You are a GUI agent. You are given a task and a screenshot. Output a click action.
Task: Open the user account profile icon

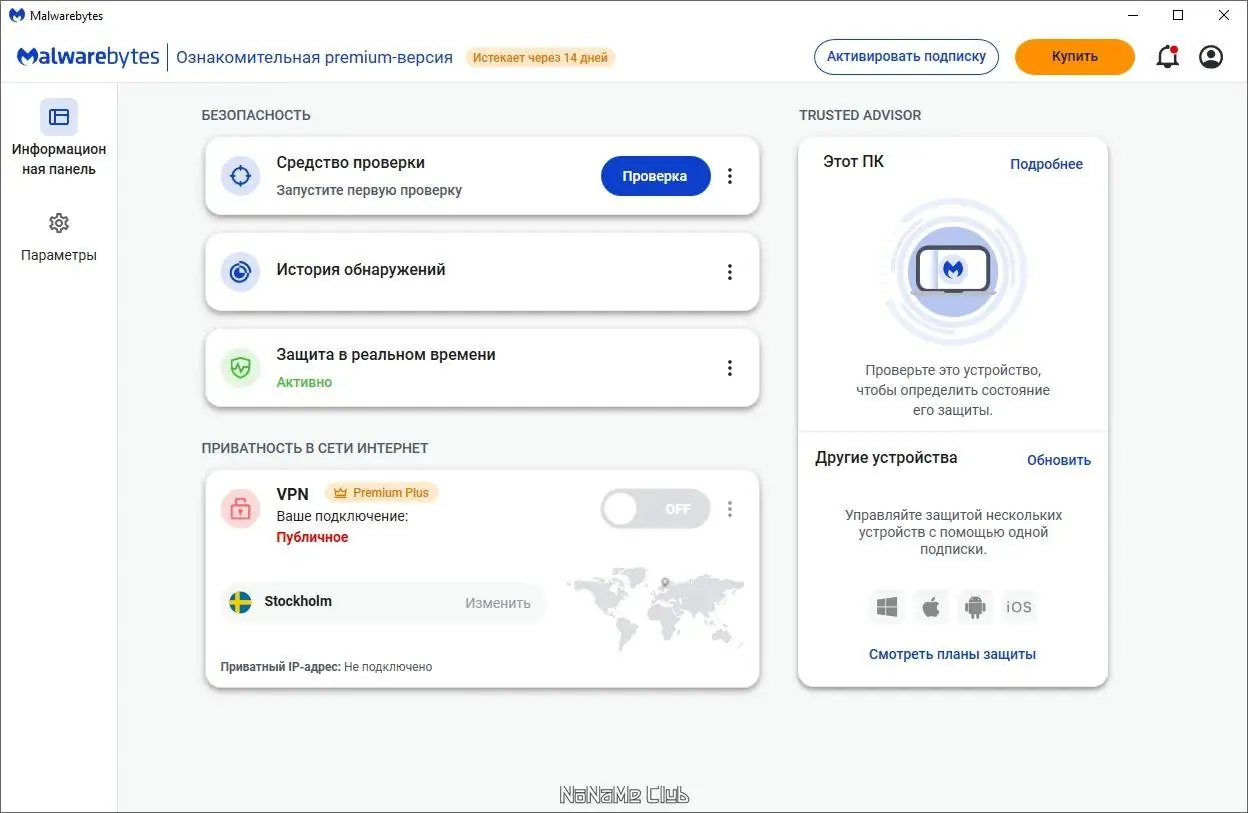[x=1211, y=57]
